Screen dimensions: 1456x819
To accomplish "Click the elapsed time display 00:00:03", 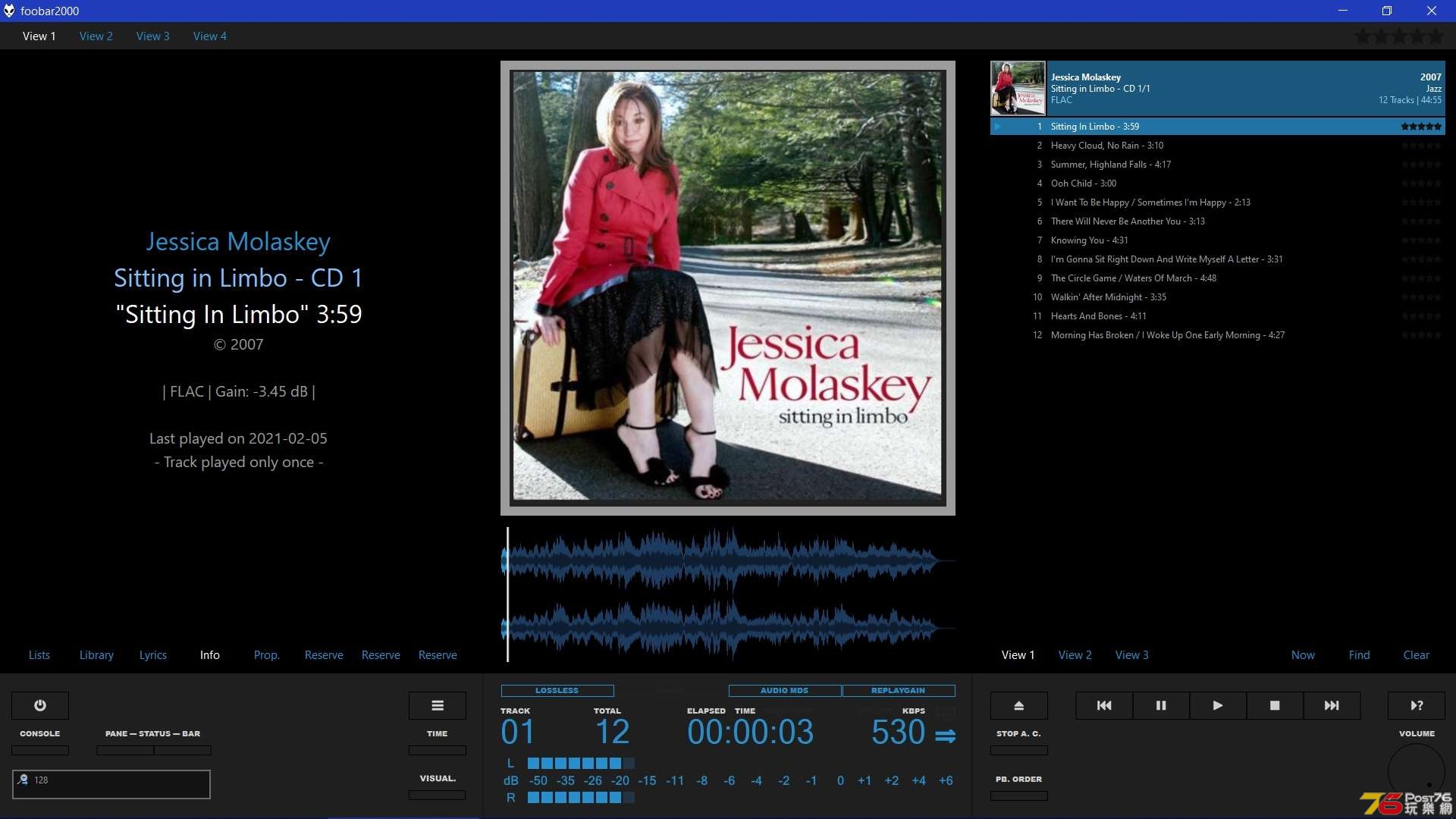I will (x=750, y=732).
